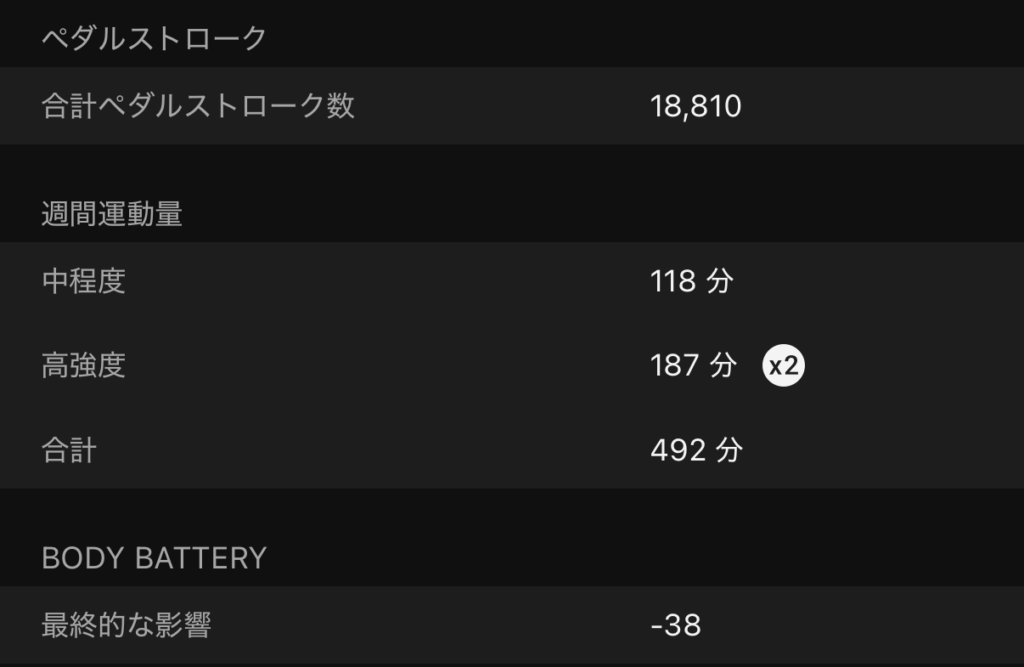The height and width of the screenshot is (667, 1024).
Task: Click the ペダルストローク section header
Action: coord(154,39)
